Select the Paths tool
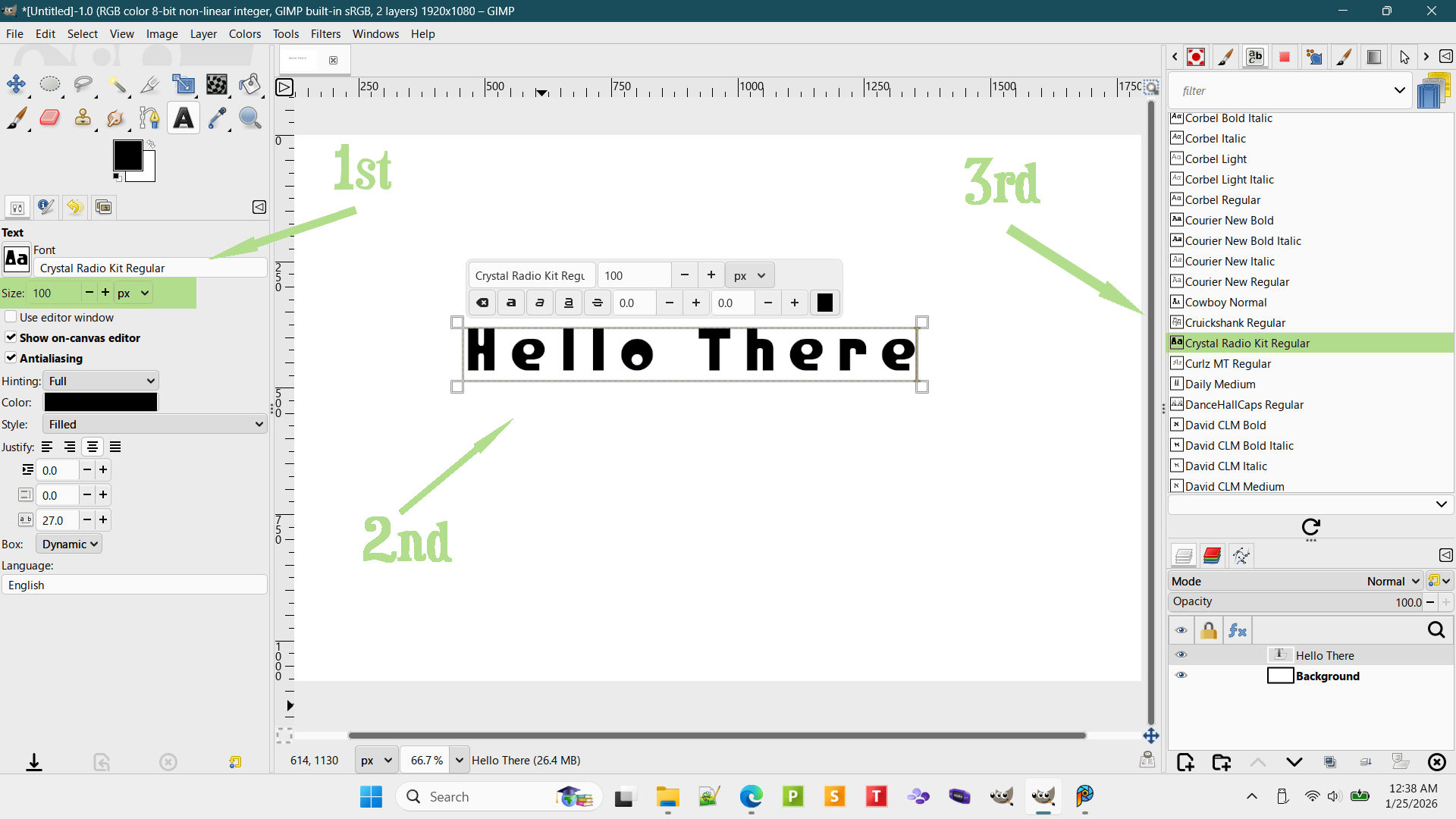1456x819 pixels. (150, 118)
